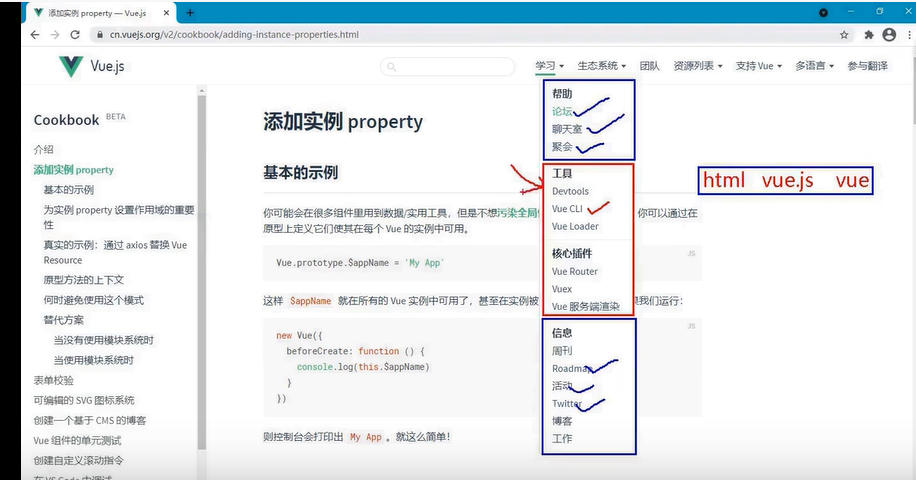Image resolution: width=916 pixels, height=480 pixels.
Task: Click the Vue.js search field
Action: [x=447, y=67]
